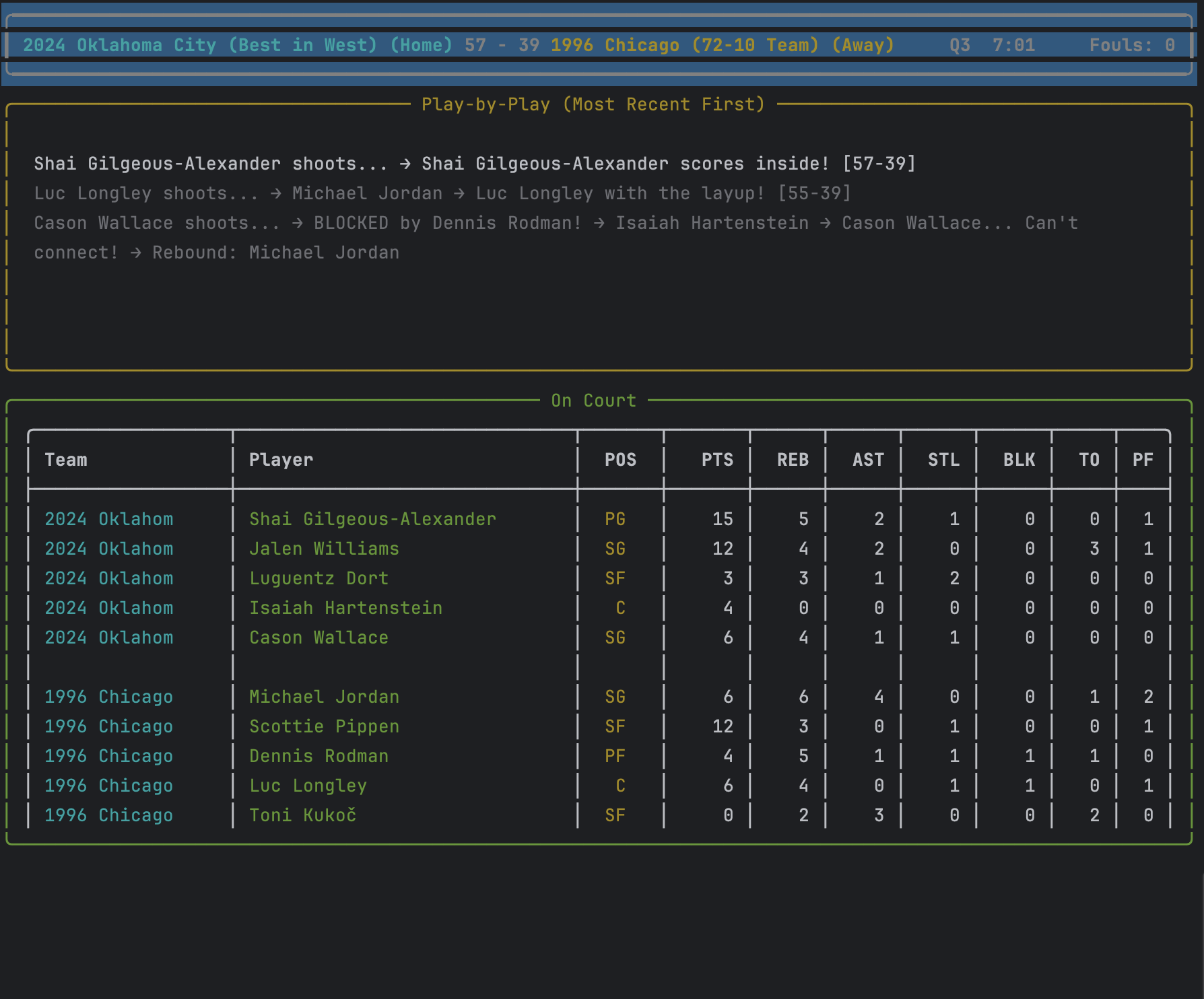The image size is (1204, 999).
Task: Click the "BLOCKED by Dennis Rodman!" play entry
Action: [448, 223]
